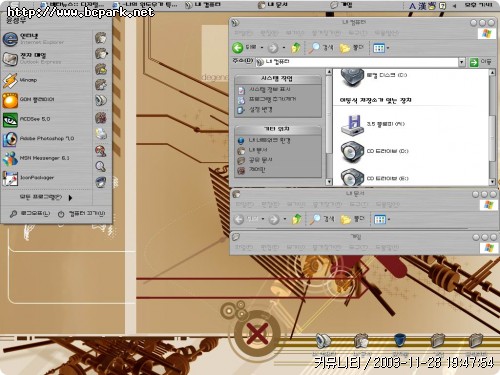Screen dimensions: 500x375
Task: Click 검색 search button in 내 문서 window
Action: pos(322,219)
